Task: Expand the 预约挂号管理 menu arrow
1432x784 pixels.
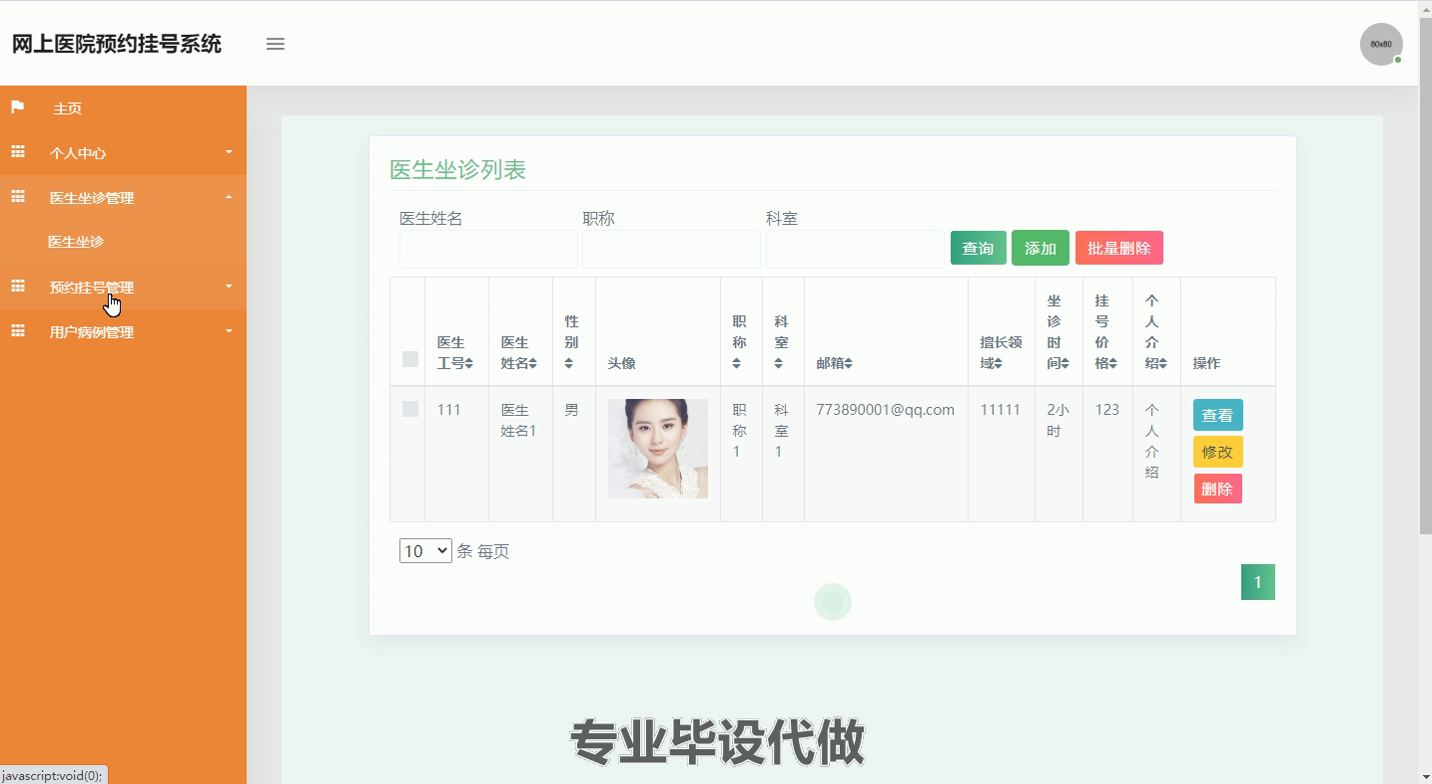Action: coord(229,286)
